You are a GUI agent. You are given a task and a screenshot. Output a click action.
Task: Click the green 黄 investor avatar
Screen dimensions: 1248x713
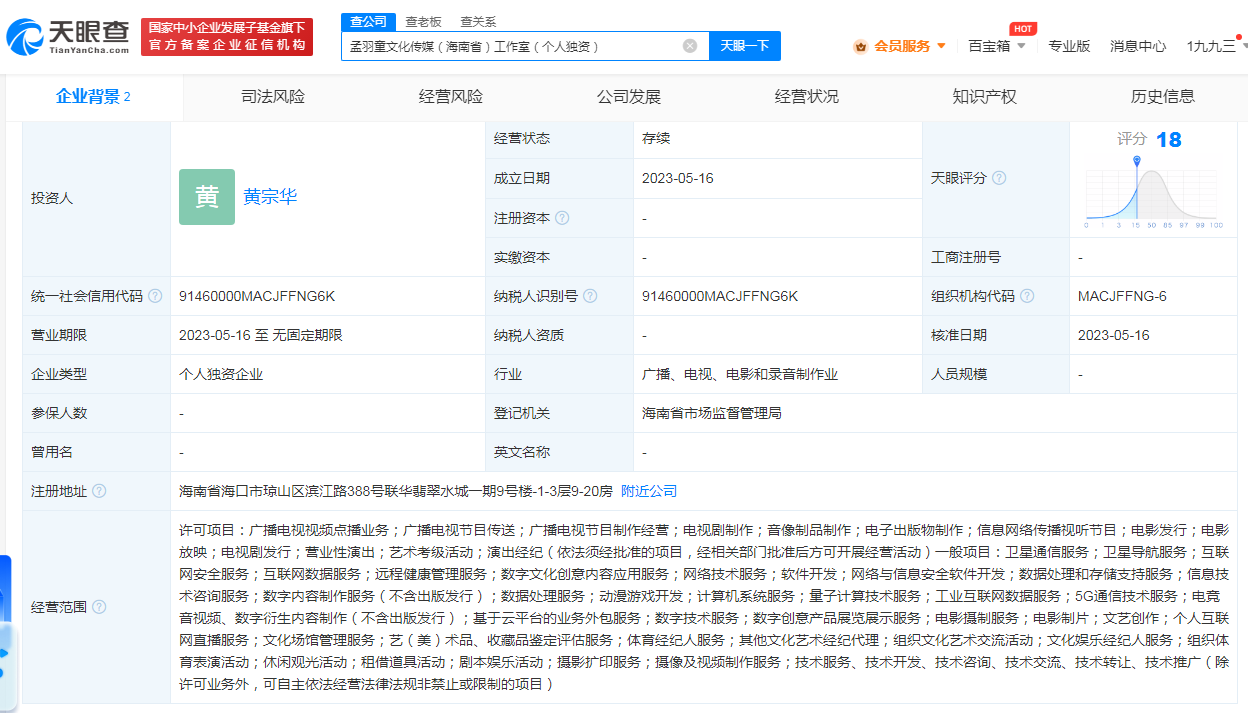tap(207, 197)
